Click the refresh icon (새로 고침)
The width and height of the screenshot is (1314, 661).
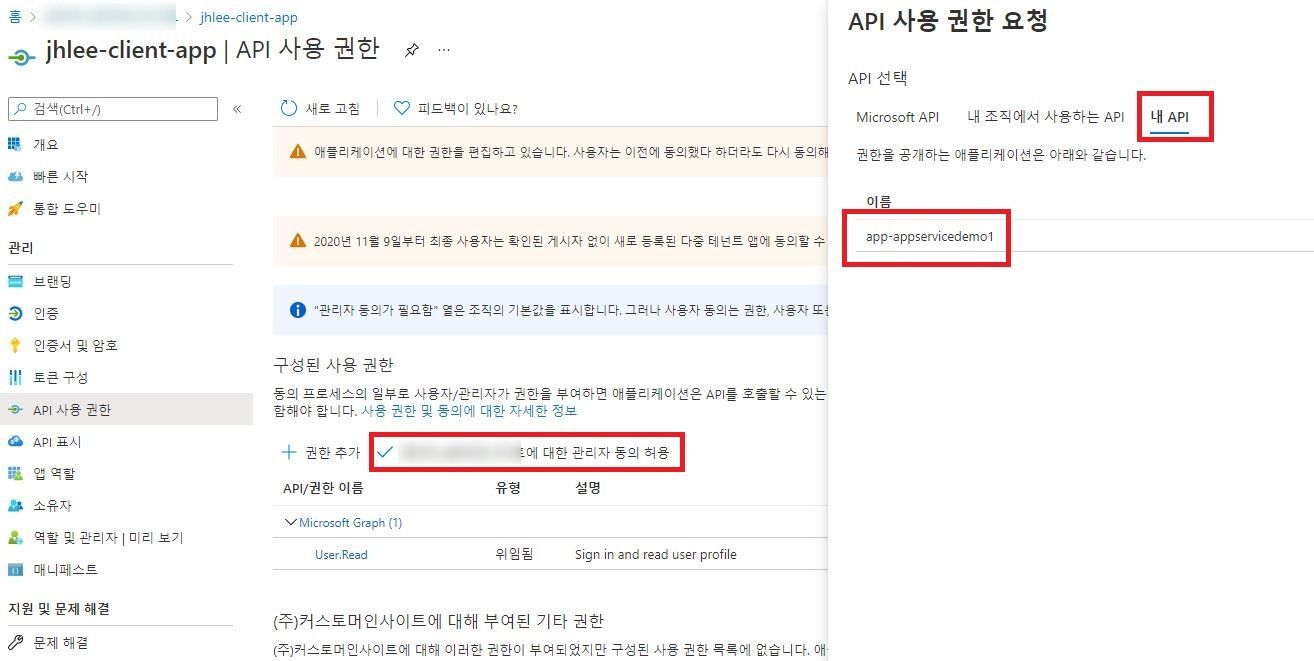(x=289, y=108)
